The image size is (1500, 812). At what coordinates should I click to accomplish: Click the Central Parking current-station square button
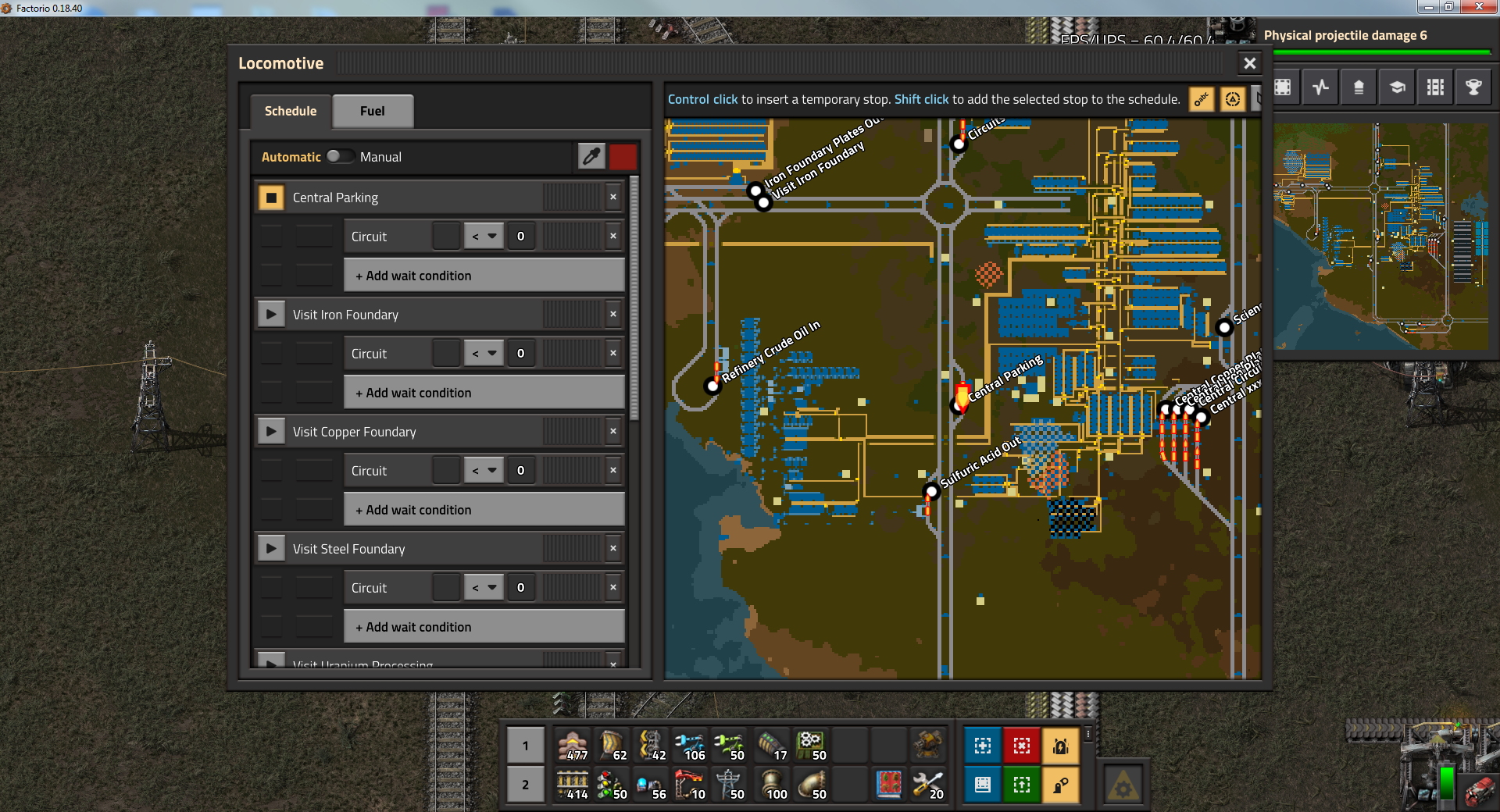click(271, 198)
